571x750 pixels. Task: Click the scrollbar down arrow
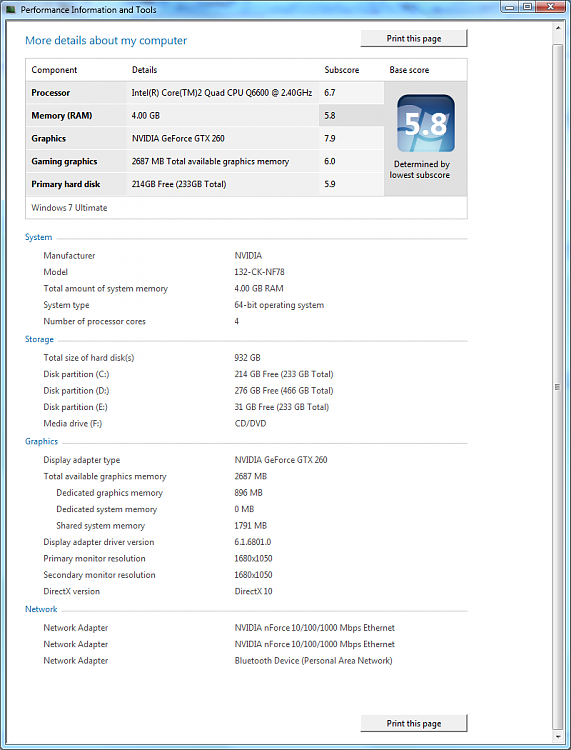point(558,736)
